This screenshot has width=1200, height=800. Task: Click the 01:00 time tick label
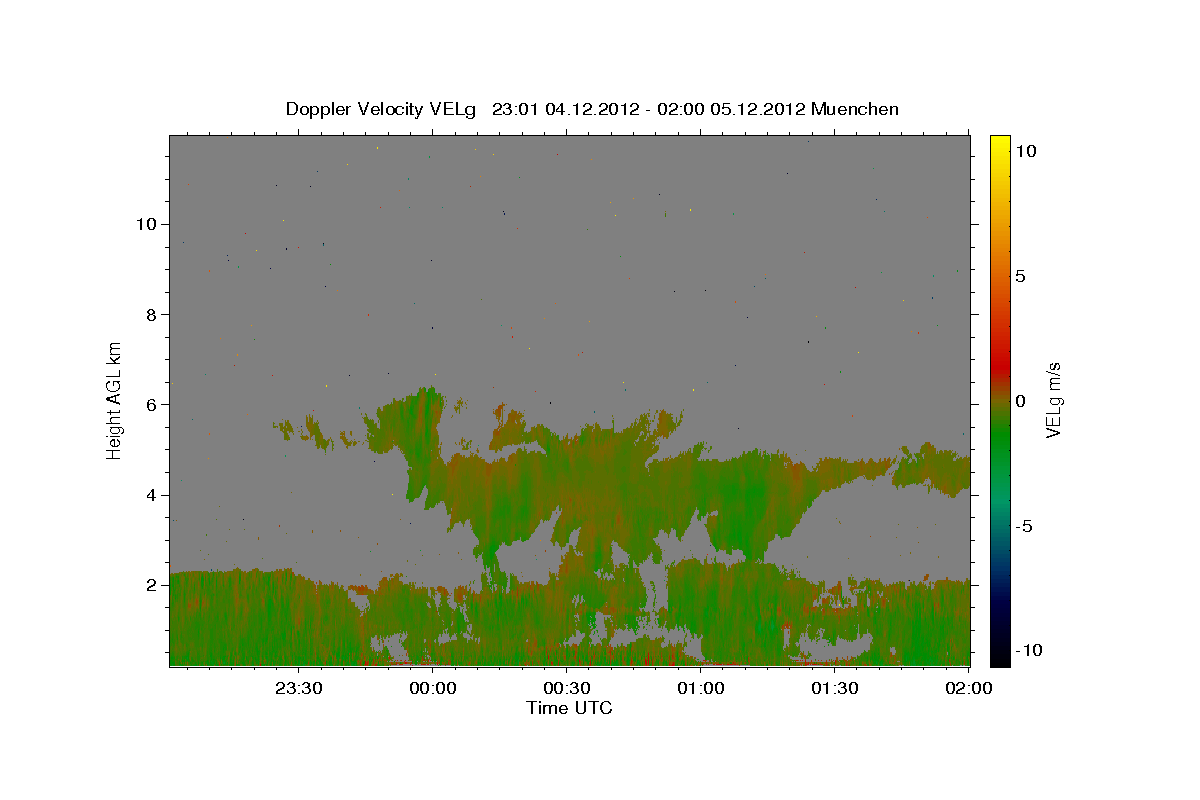click(x=701, y=688)
